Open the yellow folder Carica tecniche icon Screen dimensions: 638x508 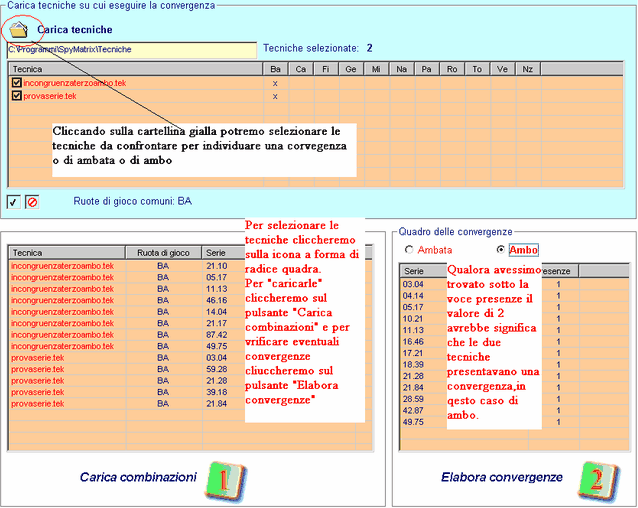click(x=19, y=30)
